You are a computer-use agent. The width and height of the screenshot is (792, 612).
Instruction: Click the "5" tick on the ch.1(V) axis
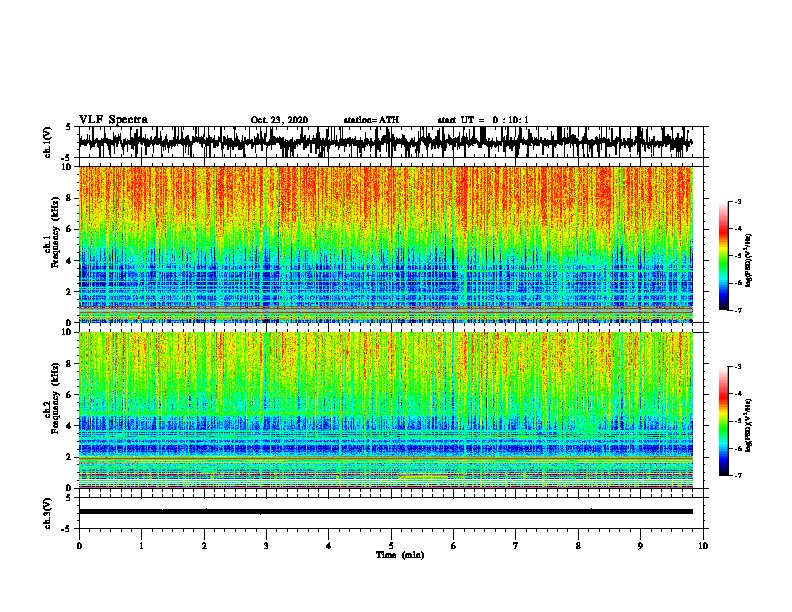pos(69,127)
